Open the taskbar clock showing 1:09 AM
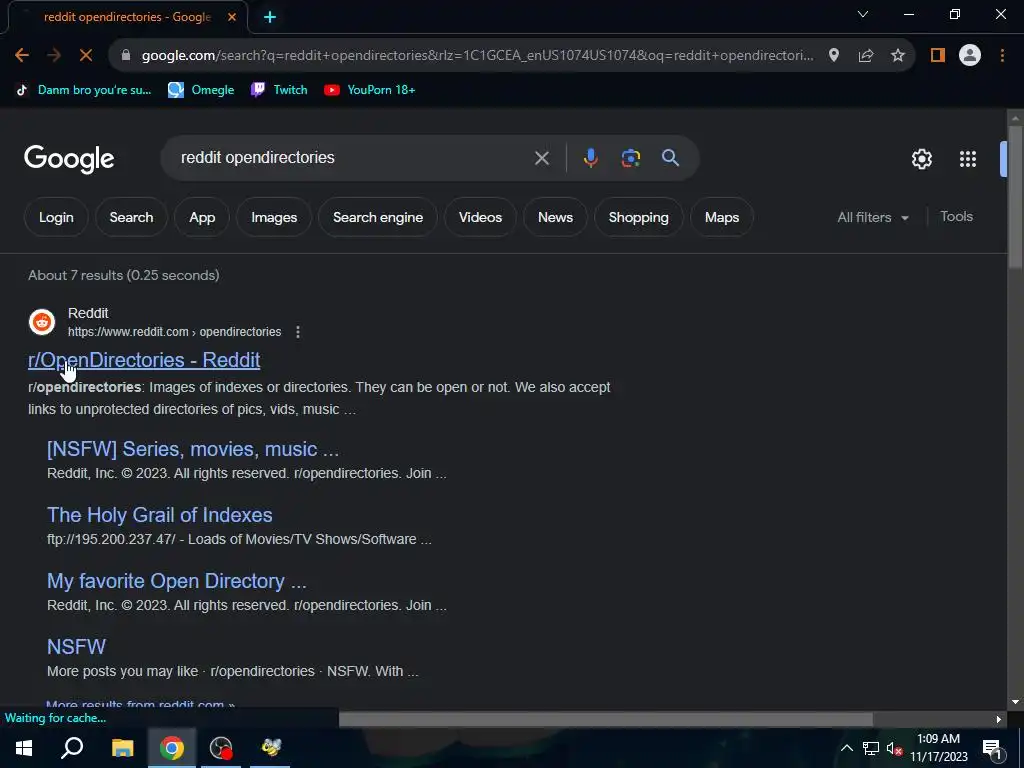1024x768 pixels. pyautogui.click(x=938, y=748)
